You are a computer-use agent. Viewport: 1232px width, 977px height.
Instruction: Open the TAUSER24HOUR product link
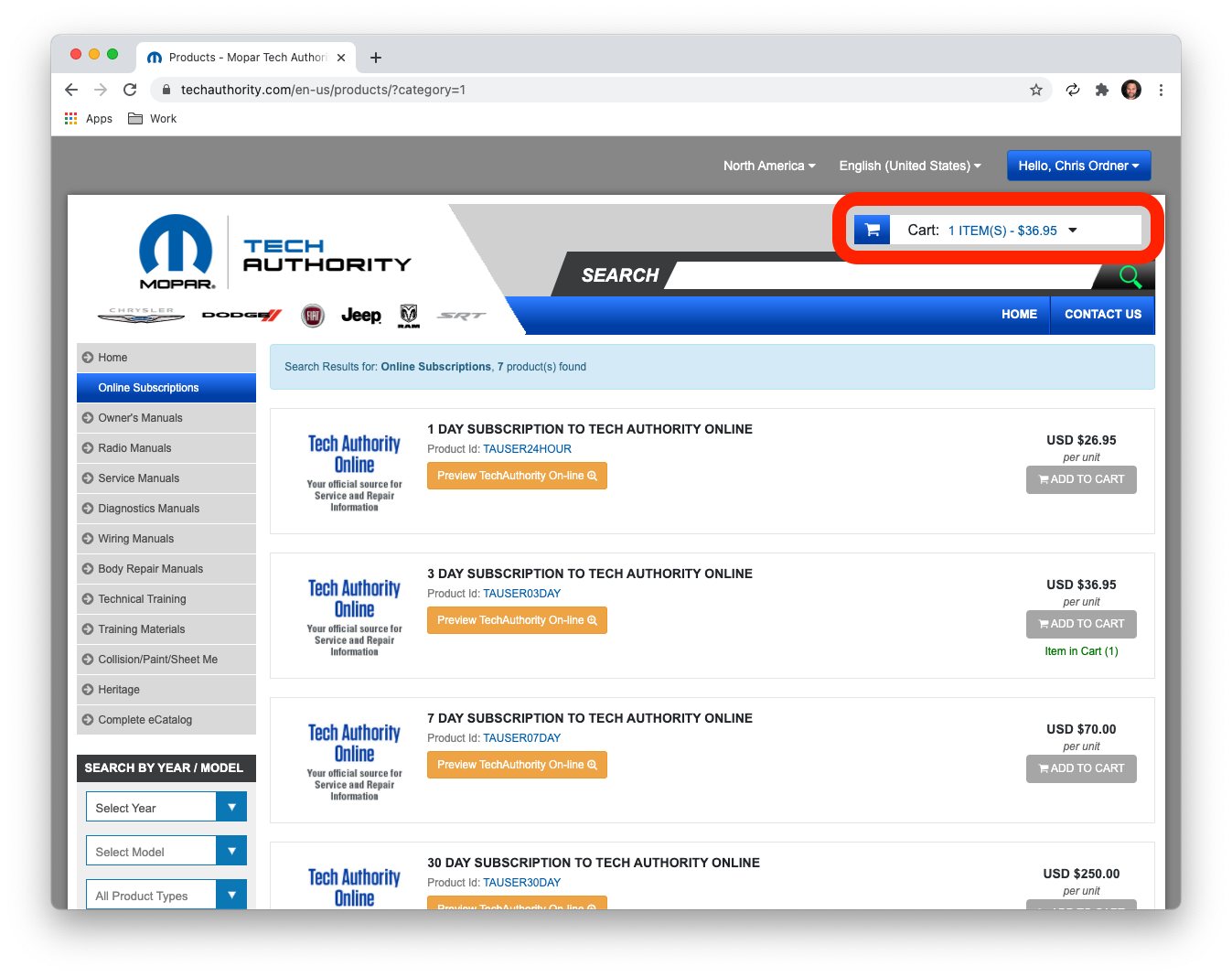pyautogui.click(x=527, y=449)
